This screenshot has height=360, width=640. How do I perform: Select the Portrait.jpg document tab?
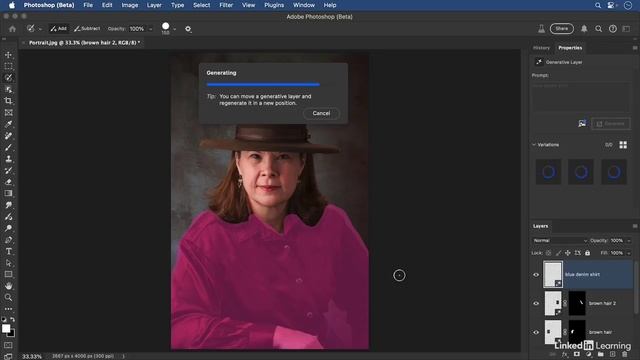tap(84, 42)
